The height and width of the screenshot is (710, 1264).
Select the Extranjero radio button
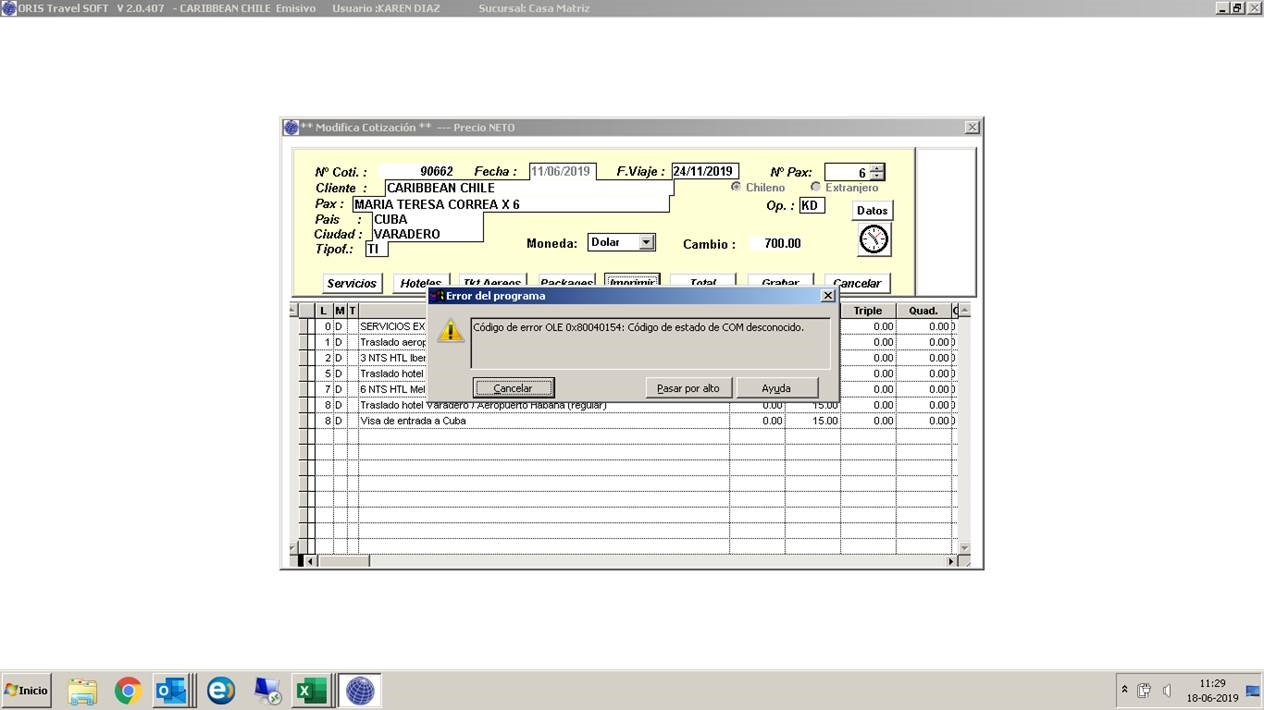coord(816,187)
